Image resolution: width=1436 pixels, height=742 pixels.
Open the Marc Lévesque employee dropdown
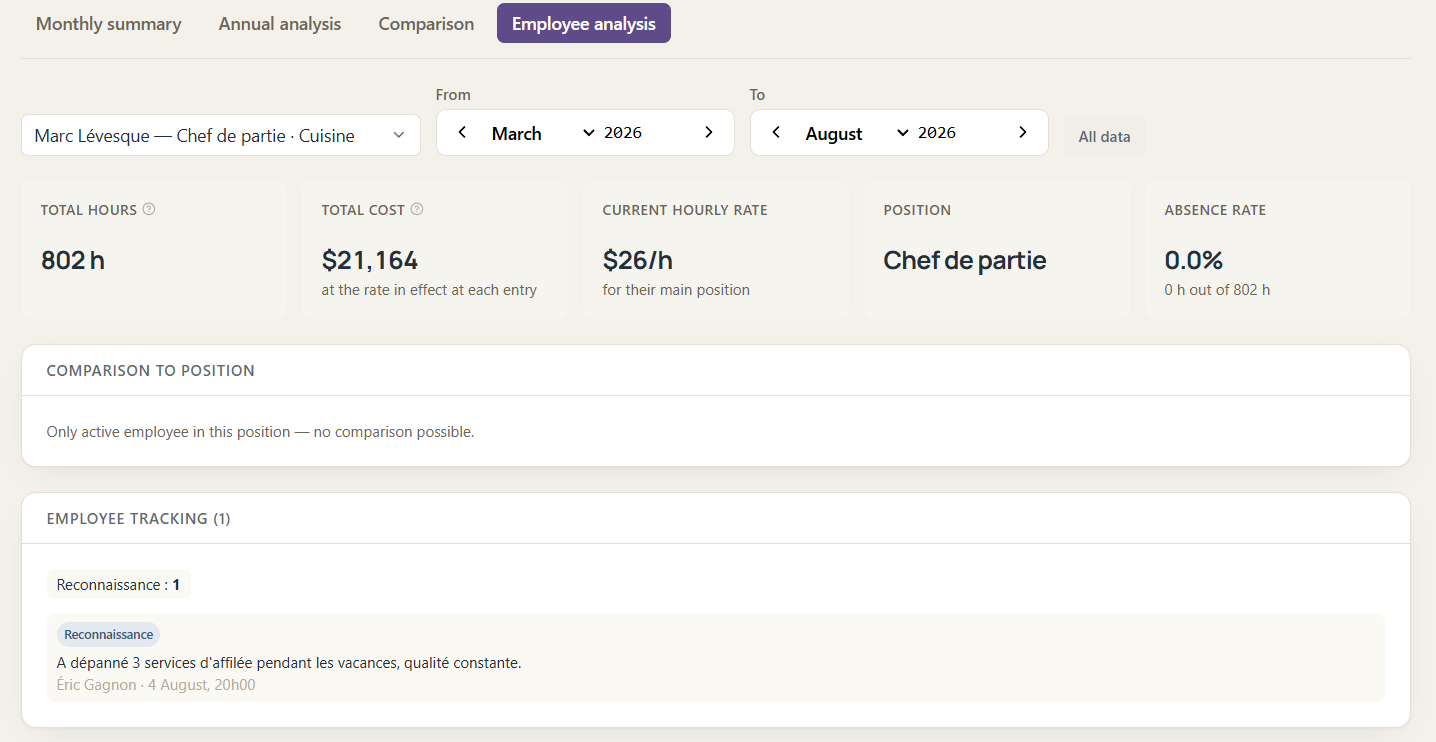click(x=221, y=136)
